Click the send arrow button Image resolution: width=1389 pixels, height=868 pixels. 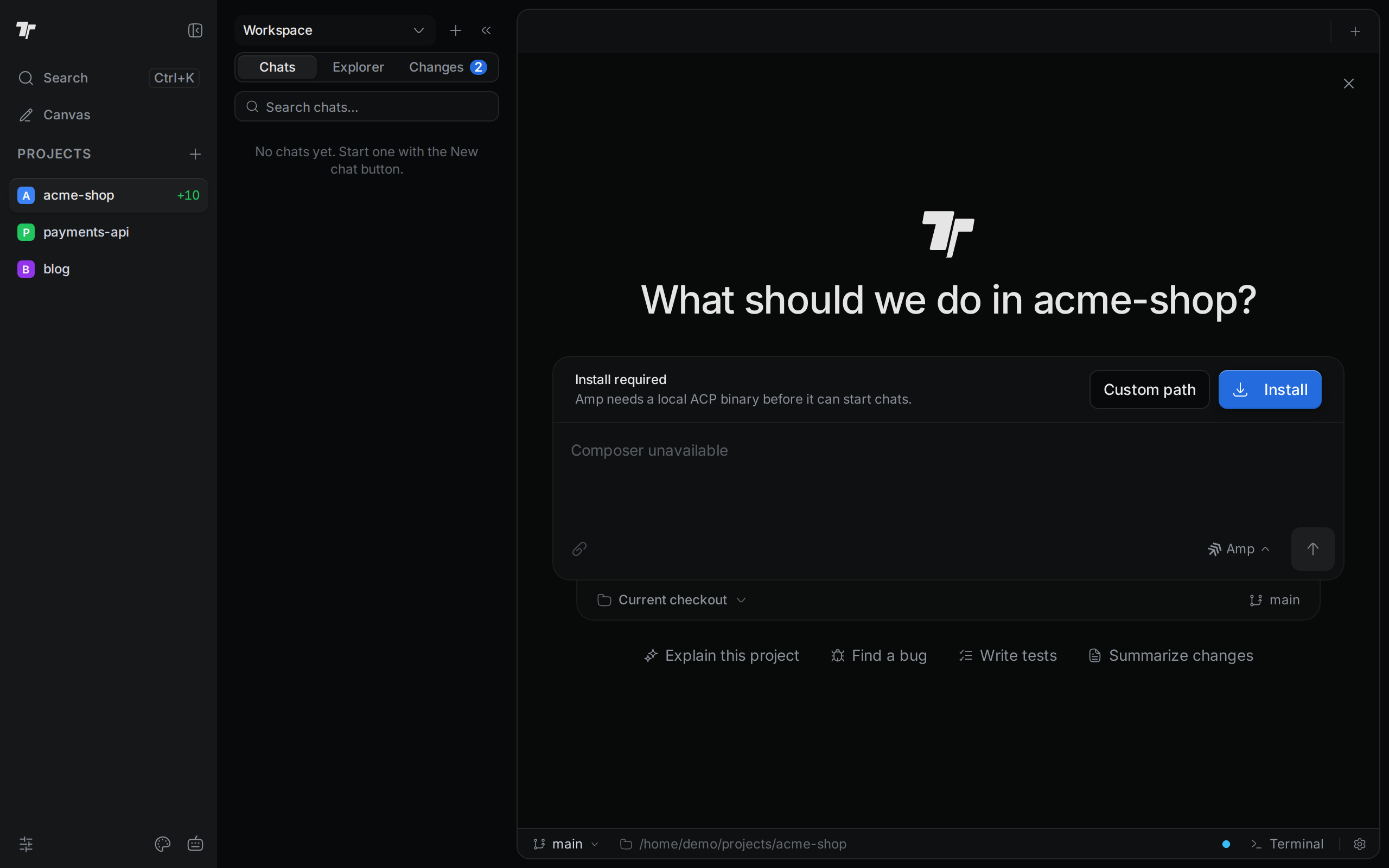click(1312, 550)
